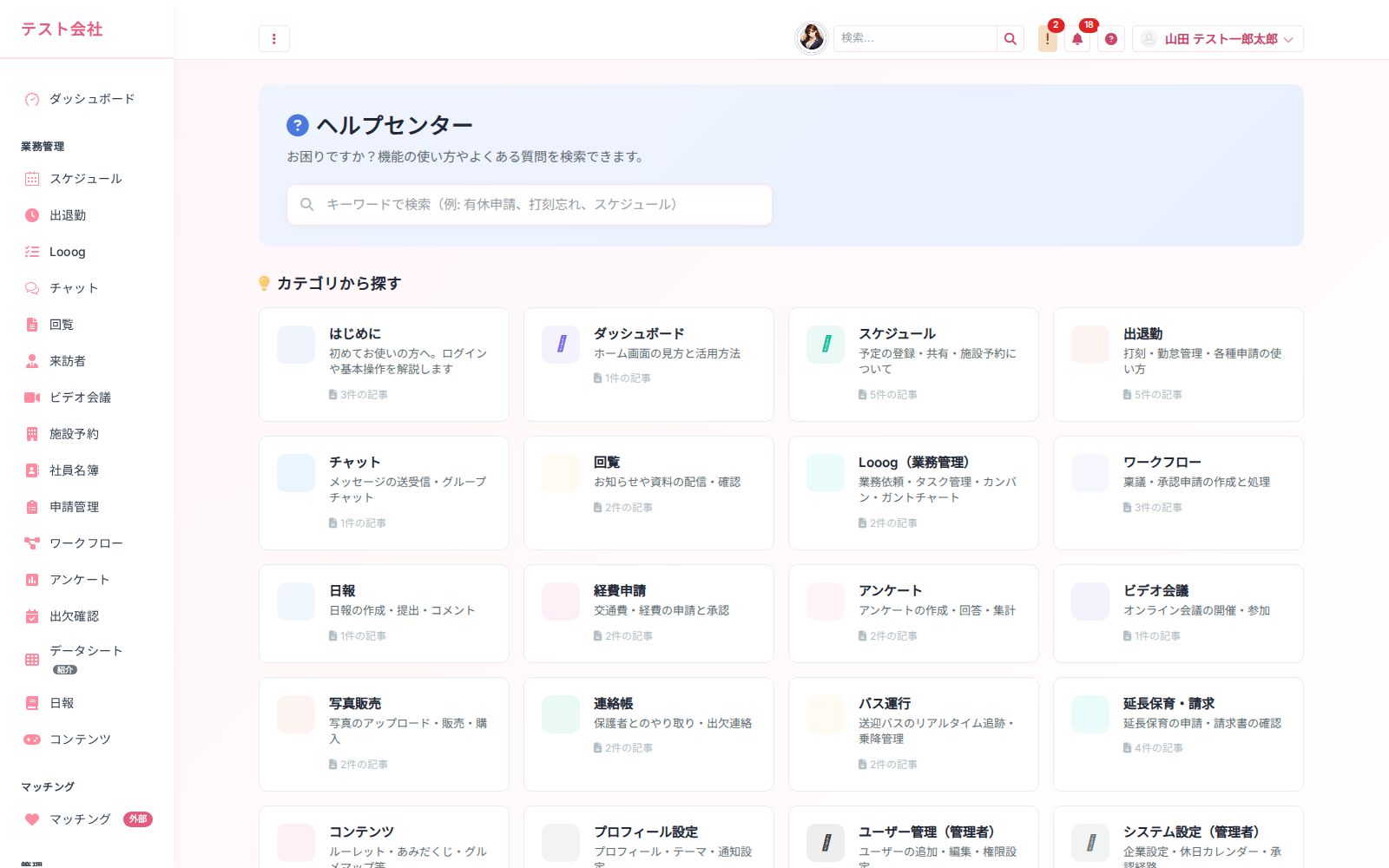This screenshot has height=868, width=1389.
Task: Click the 社員名簿 contact icon in the sidebar
Action: coord(32,470)
